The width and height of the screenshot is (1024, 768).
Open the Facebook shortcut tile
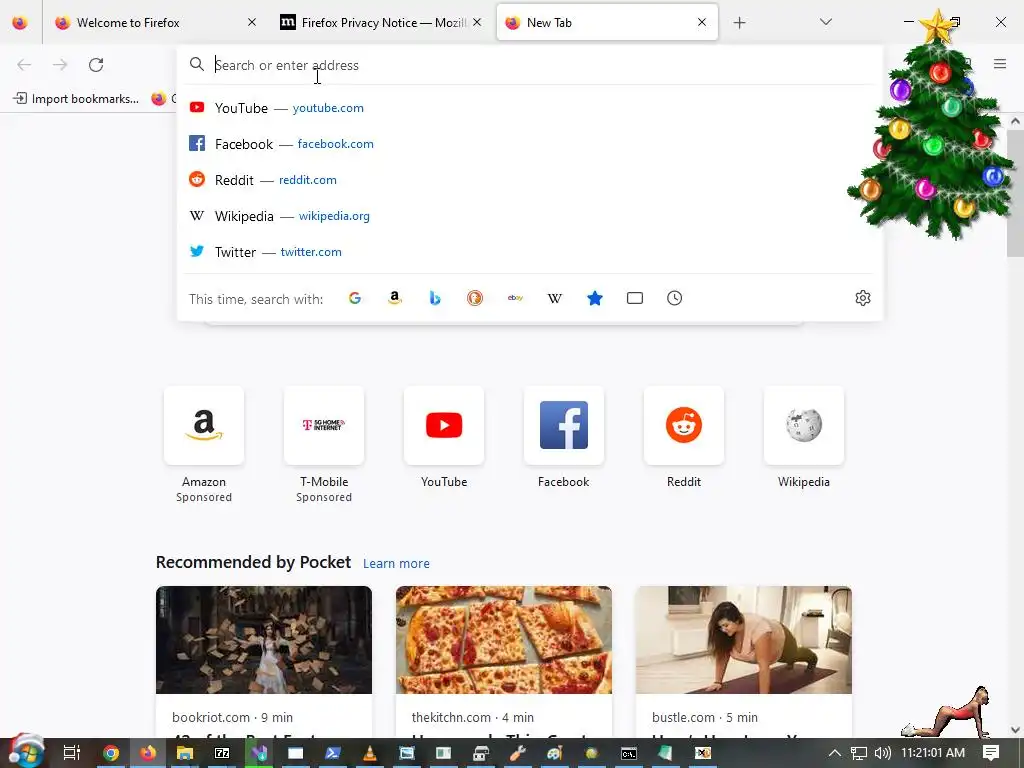tap(564, 425)
